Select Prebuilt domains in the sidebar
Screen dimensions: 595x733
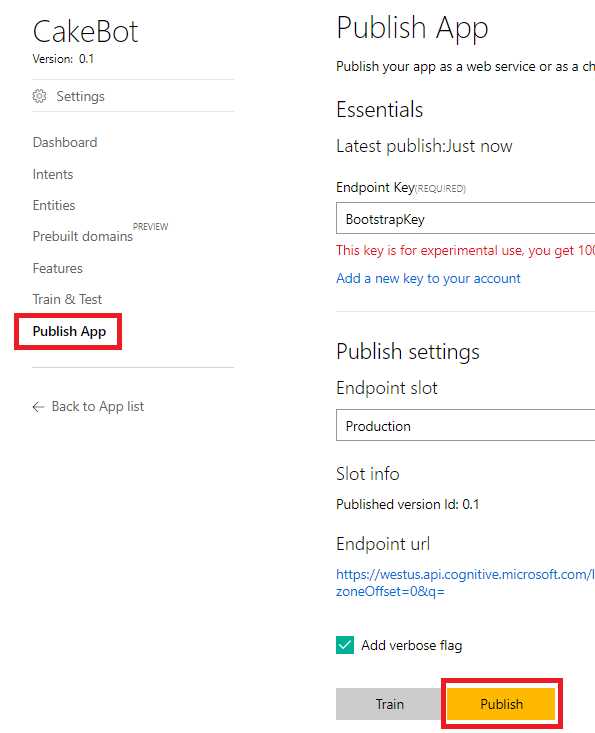pyautogui.click(x=83, y=236)
